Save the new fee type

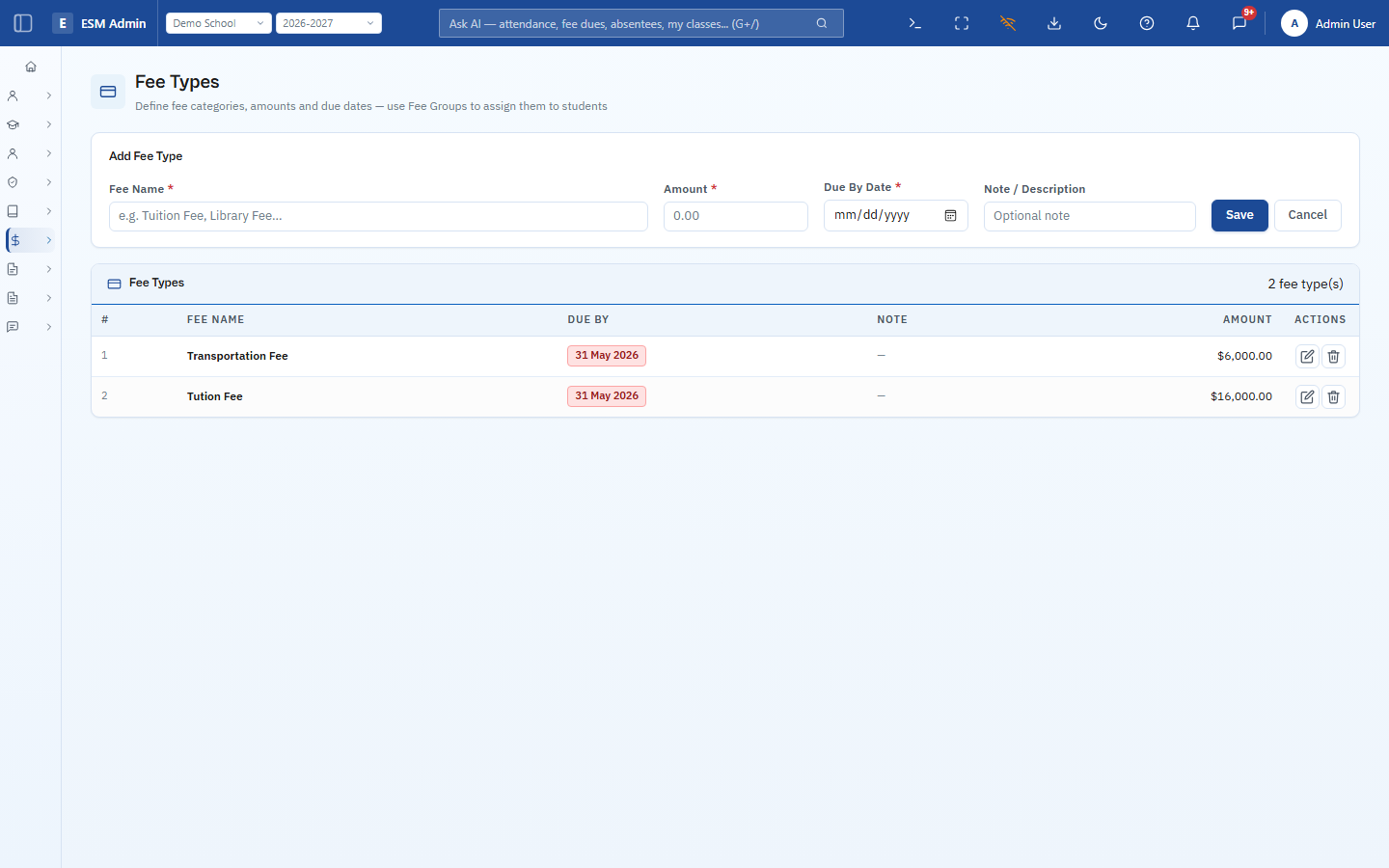[1239, 215]
